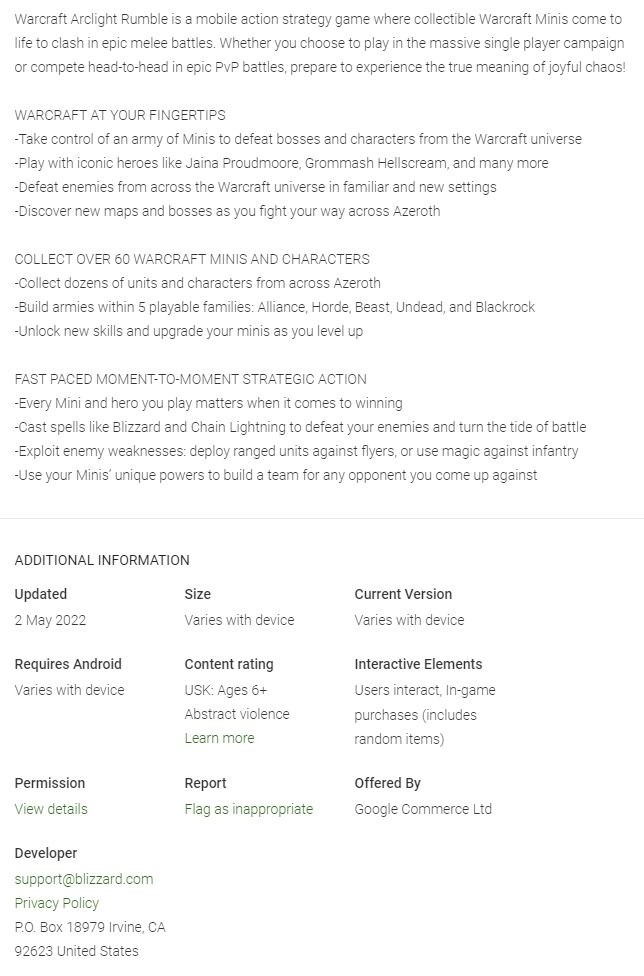Click the ADDITIONAL INFORMATION heading

[x=102, y=560]
